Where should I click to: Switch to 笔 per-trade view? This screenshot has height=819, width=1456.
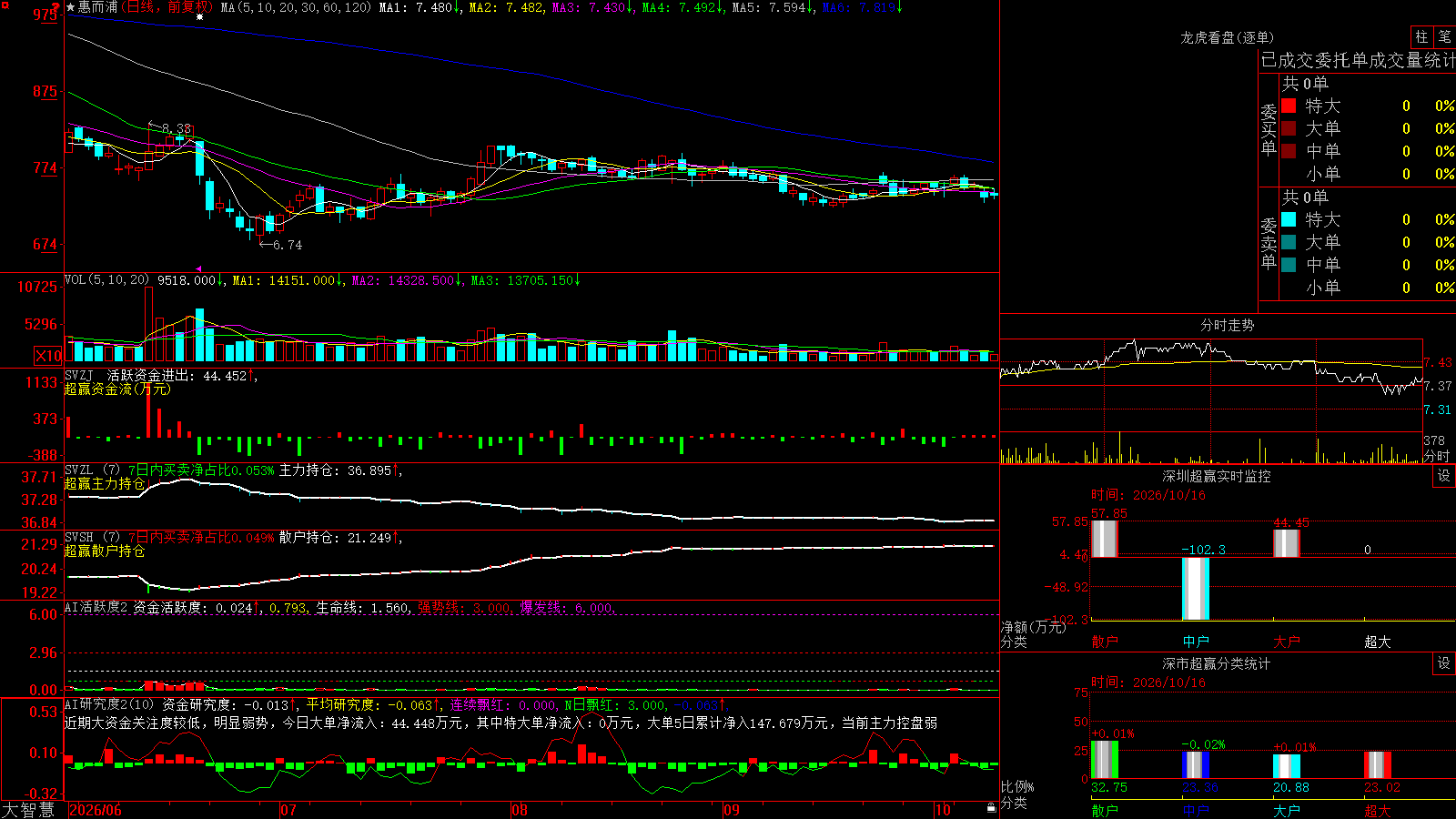pos(1444,37)
